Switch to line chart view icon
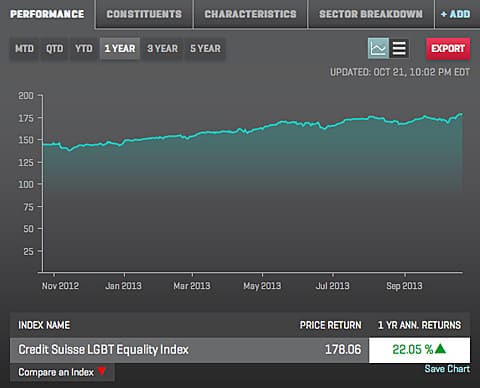The height and width of the screenshot is (388, 480). coord(378,48)
